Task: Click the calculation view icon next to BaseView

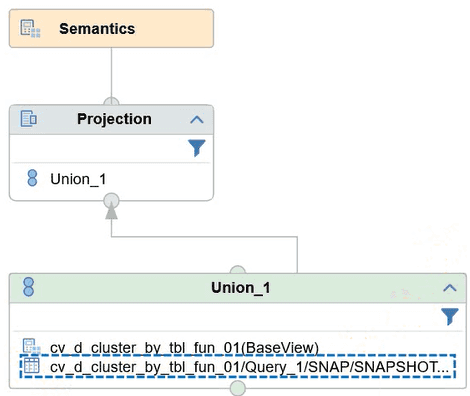Action: click(31, 346)
